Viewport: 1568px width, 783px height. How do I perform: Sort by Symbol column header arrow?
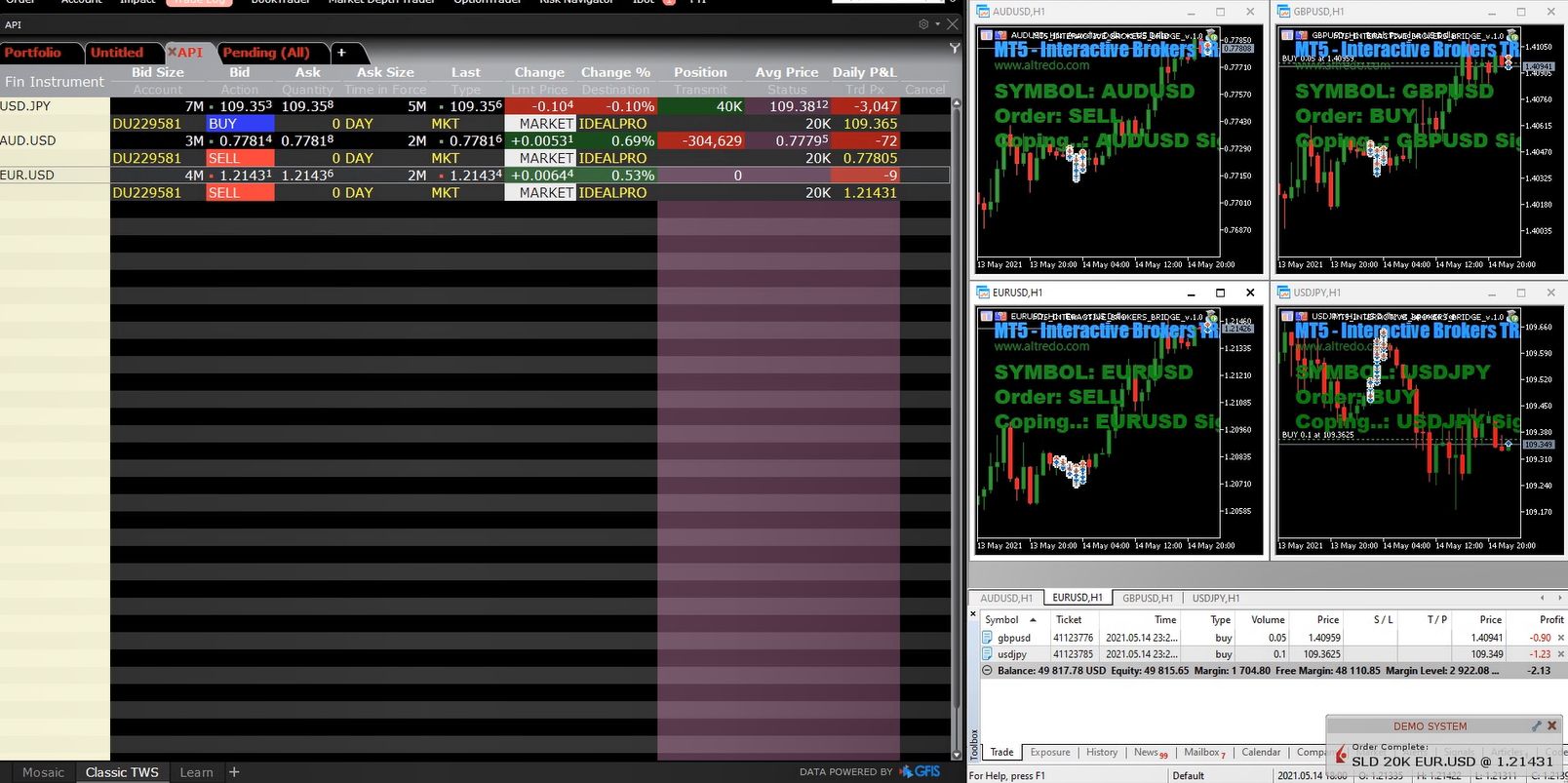coord(1034,620)
